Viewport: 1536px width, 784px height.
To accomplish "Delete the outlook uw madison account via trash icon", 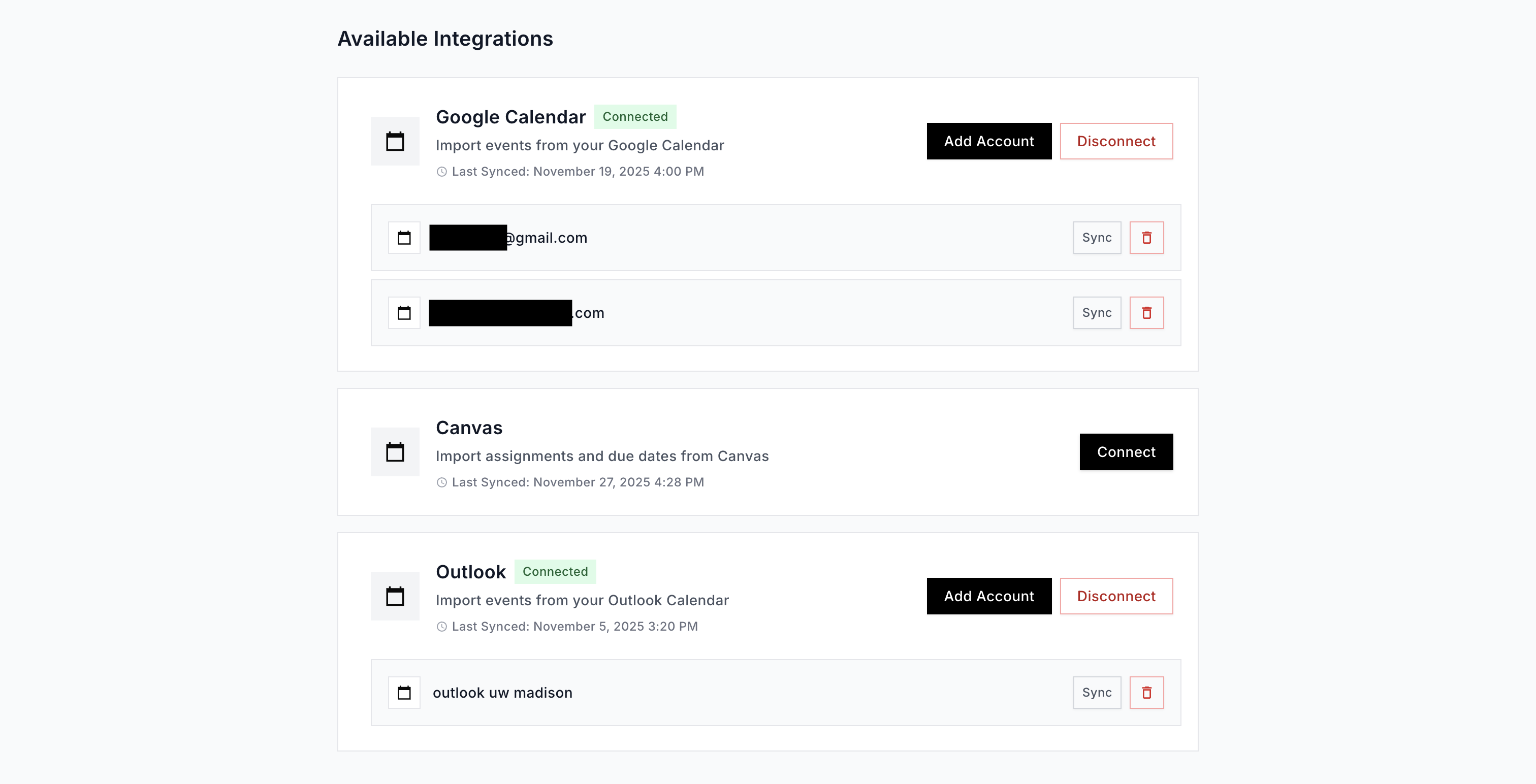I will tap(1146, 692).
